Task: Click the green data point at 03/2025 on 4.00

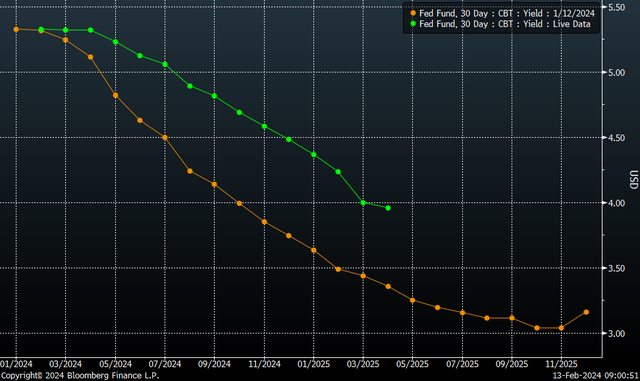Action: click(x=363, y=203)
